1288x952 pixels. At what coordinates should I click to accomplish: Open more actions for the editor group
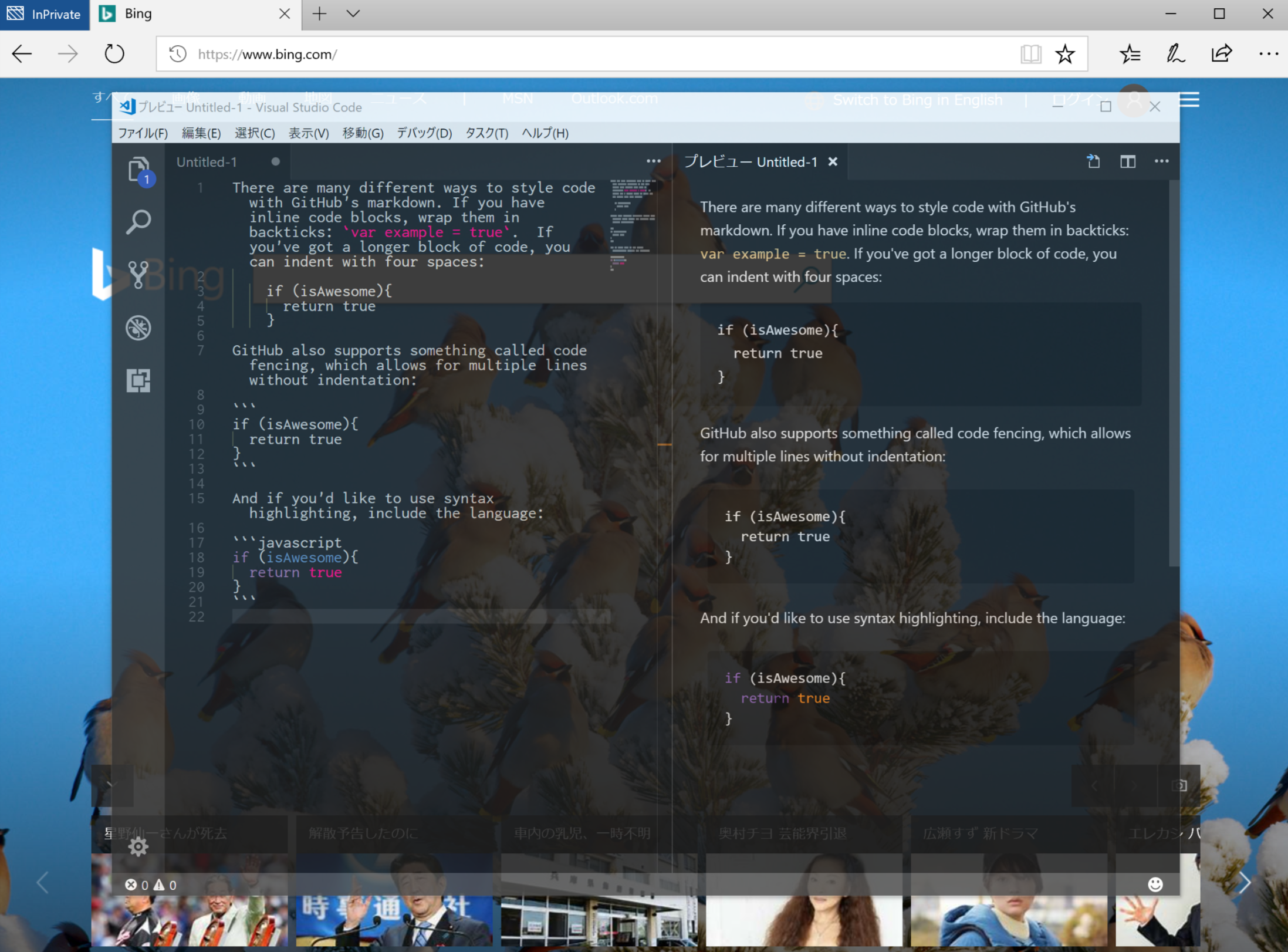[655, 160]
